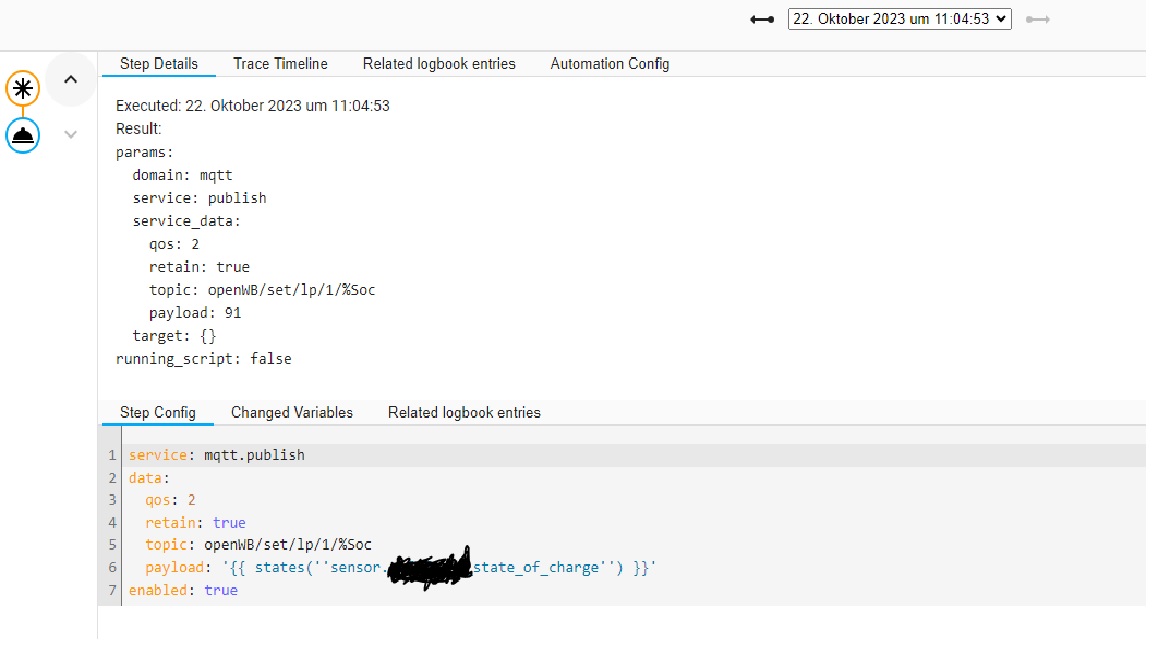Open the lower Related logbook entries tab
The width and height of the screenshot is (1152, 648).
464,413
